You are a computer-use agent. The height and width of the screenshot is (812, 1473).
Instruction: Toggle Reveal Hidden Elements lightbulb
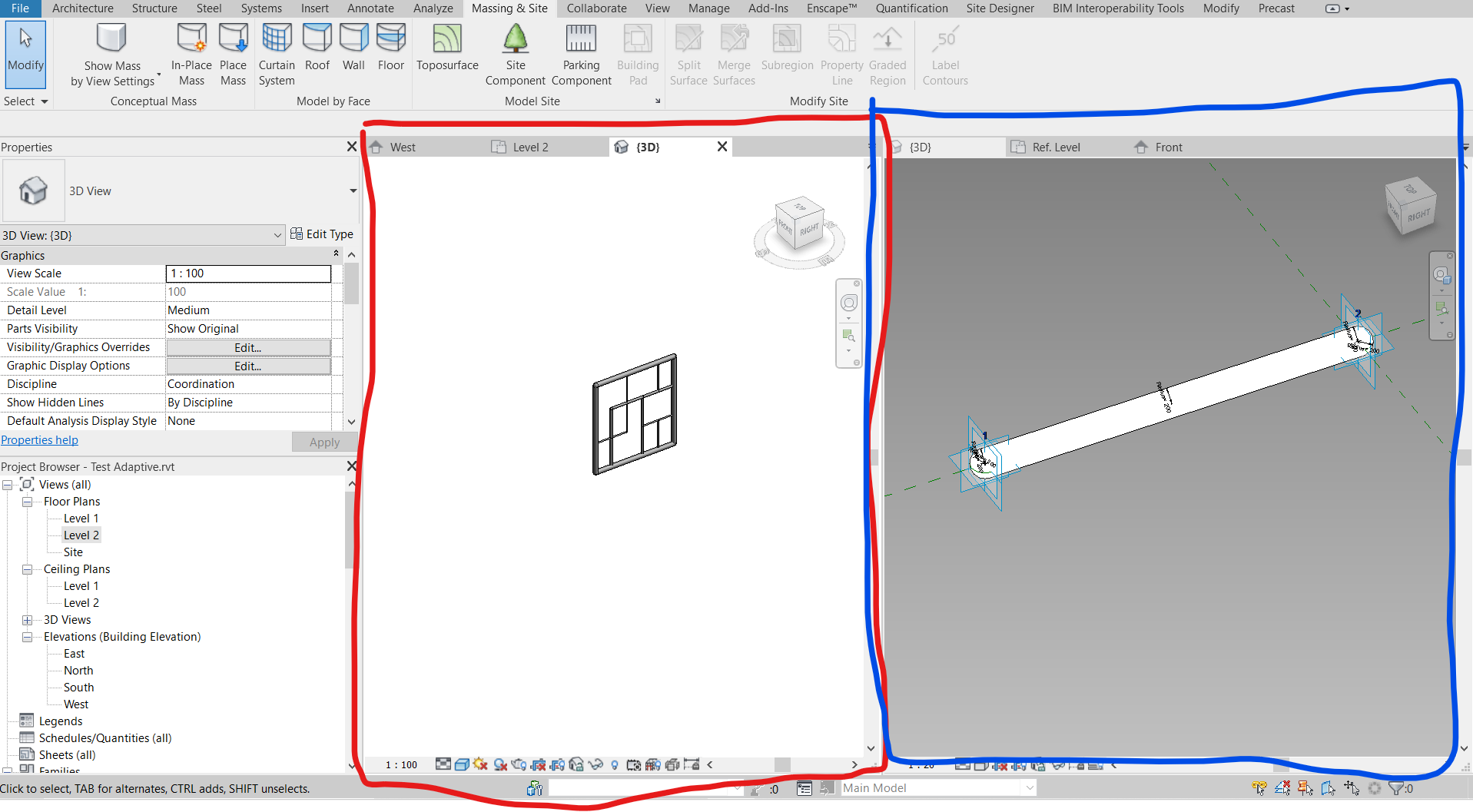(x=615, y=764)
